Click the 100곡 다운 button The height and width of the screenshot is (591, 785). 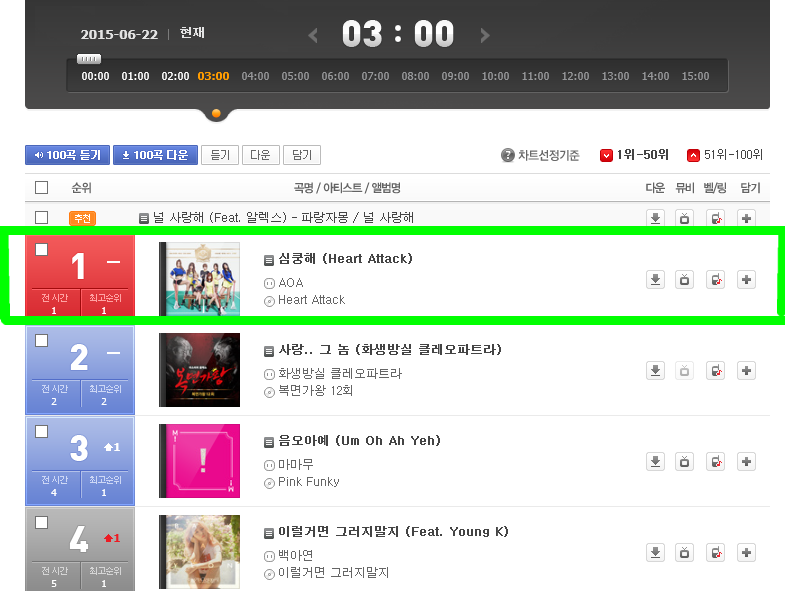pos(156,155)
